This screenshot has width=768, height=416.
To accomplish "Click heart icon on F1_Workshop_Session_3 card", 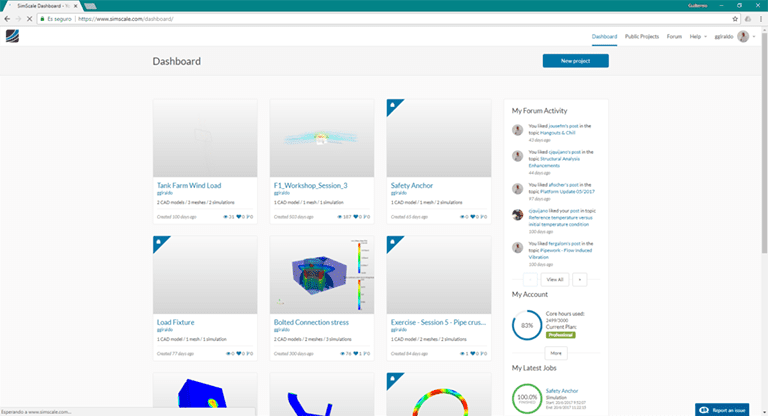I will pos(356,217).
